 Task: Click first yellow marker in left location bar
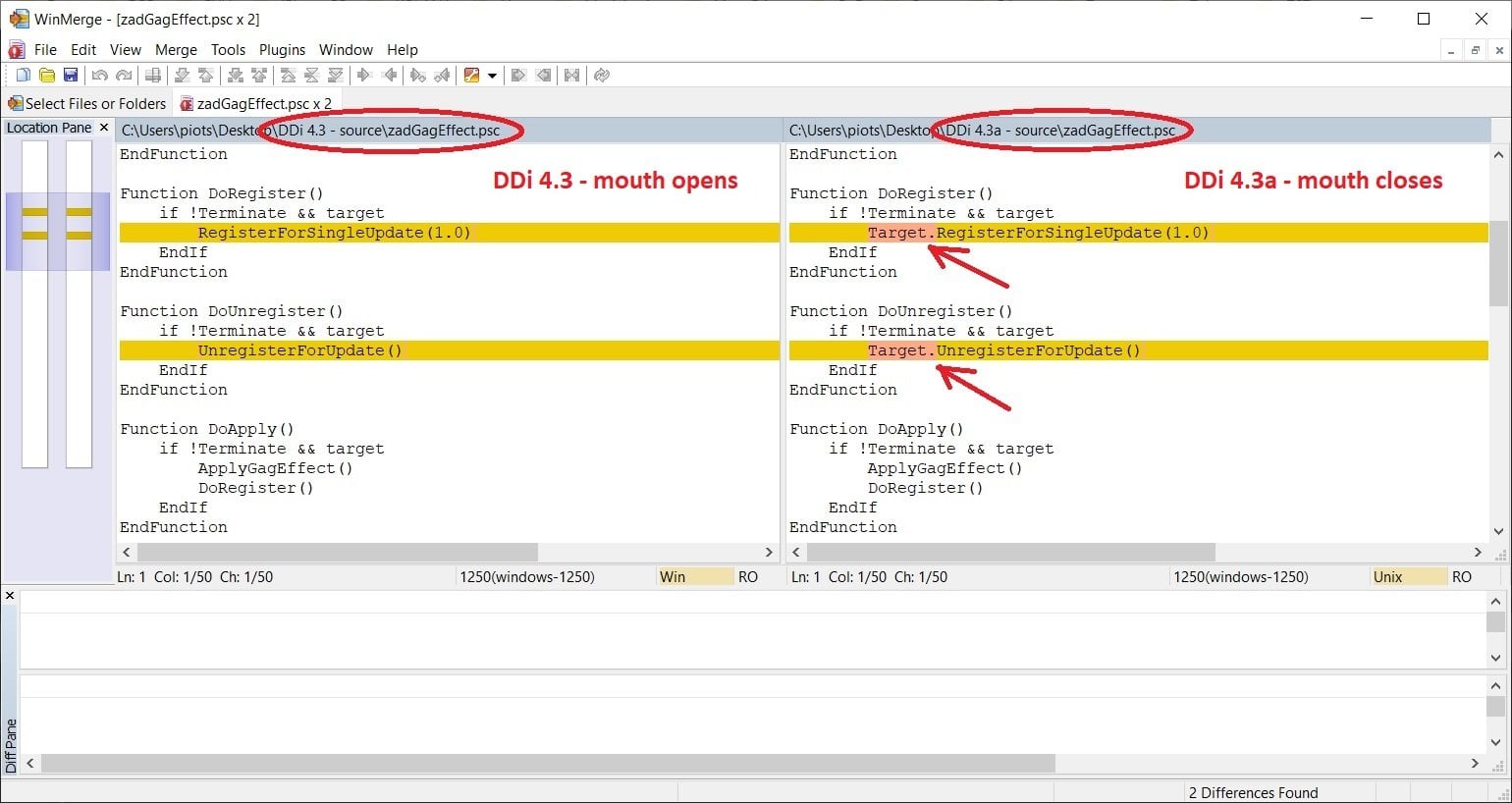pos(34,212)
